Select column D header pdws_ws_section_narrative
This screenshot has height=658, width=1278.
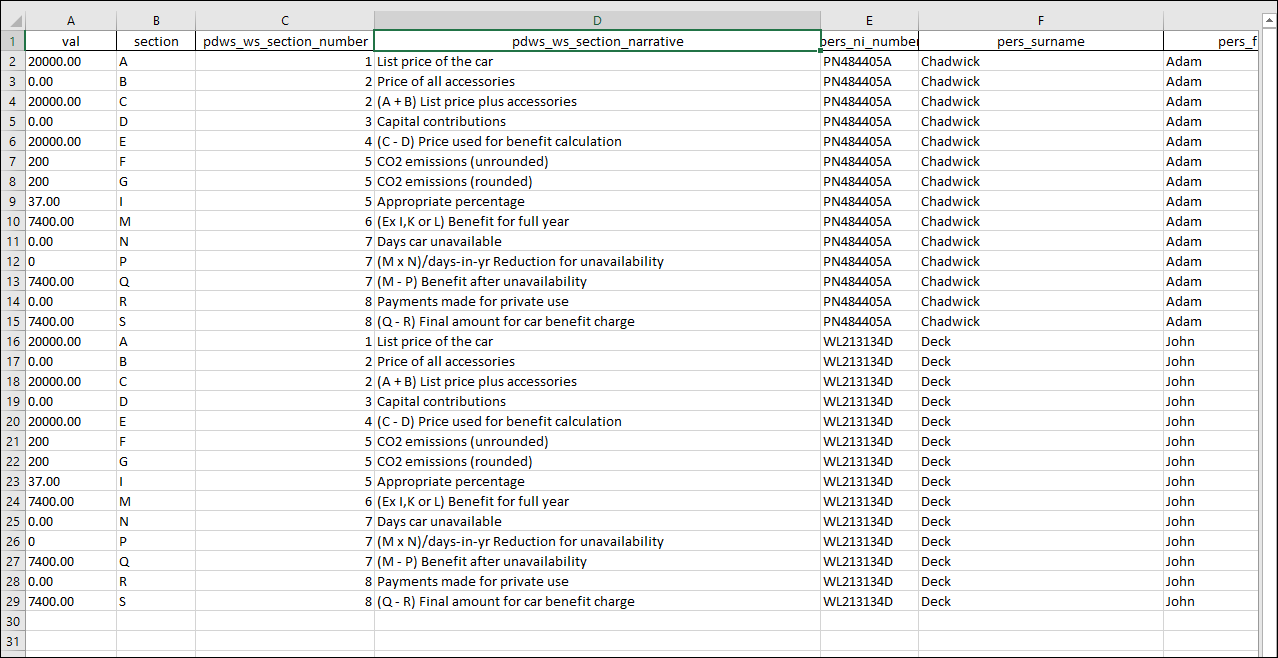tap(597, 20)
